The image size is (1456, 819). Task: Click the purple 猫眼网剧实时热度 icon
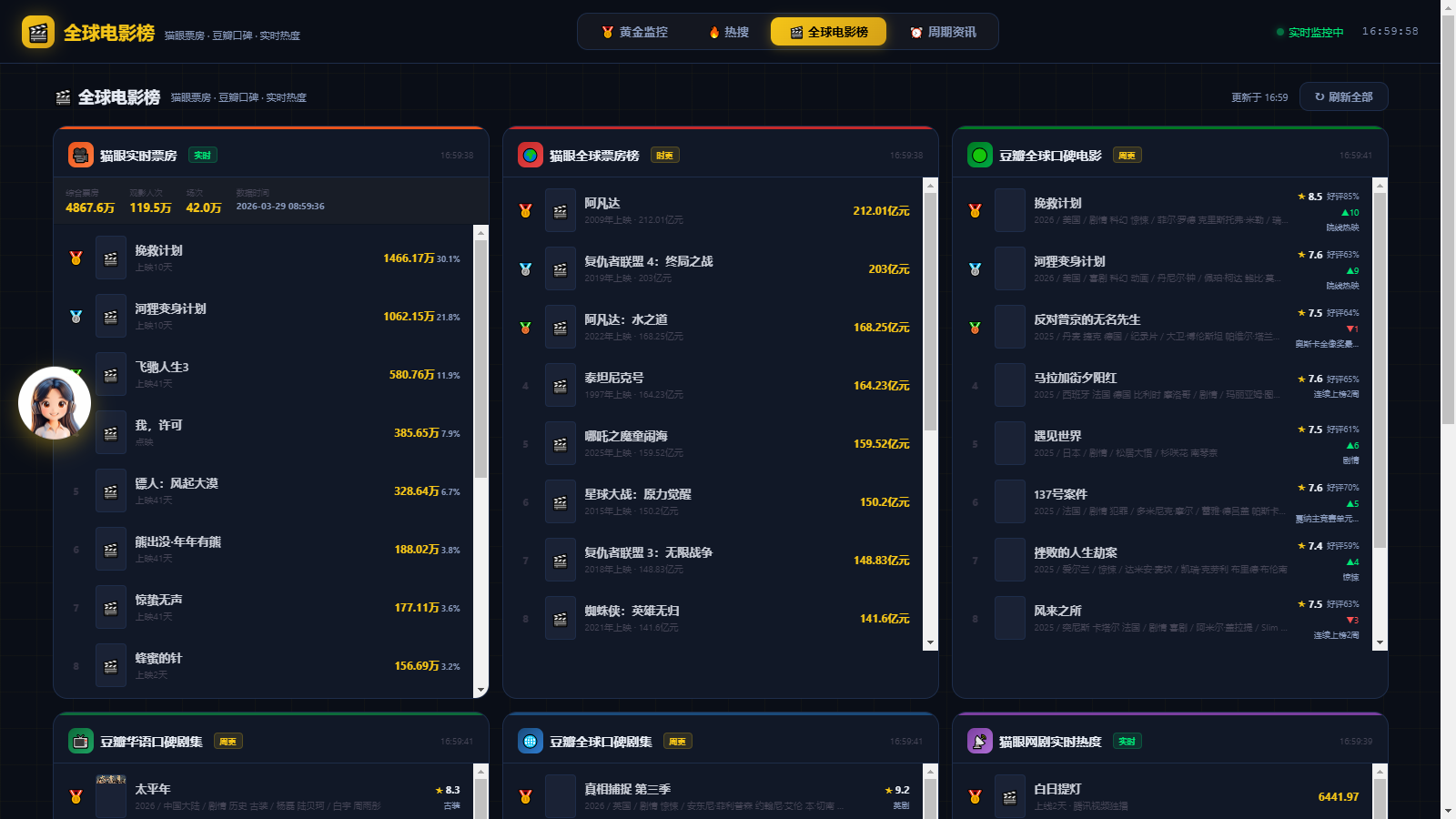pos(980,742)
